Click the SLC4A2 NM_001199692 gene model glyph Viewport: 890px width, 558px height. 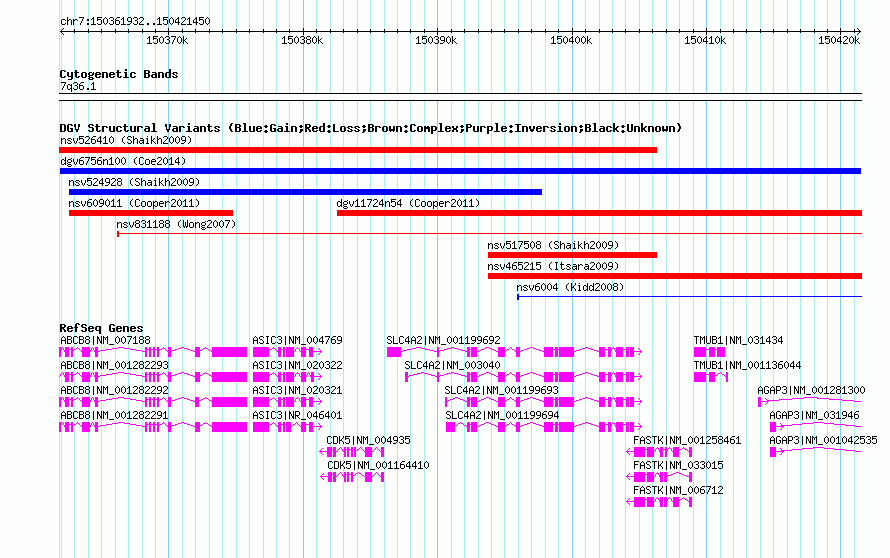click(514, 353)
